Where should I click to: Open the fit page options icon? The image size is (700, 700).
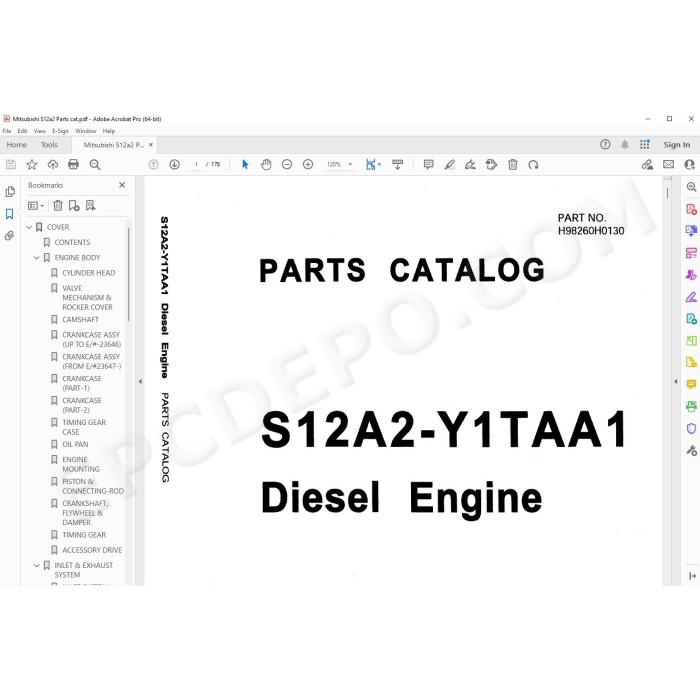pos(373,165)
